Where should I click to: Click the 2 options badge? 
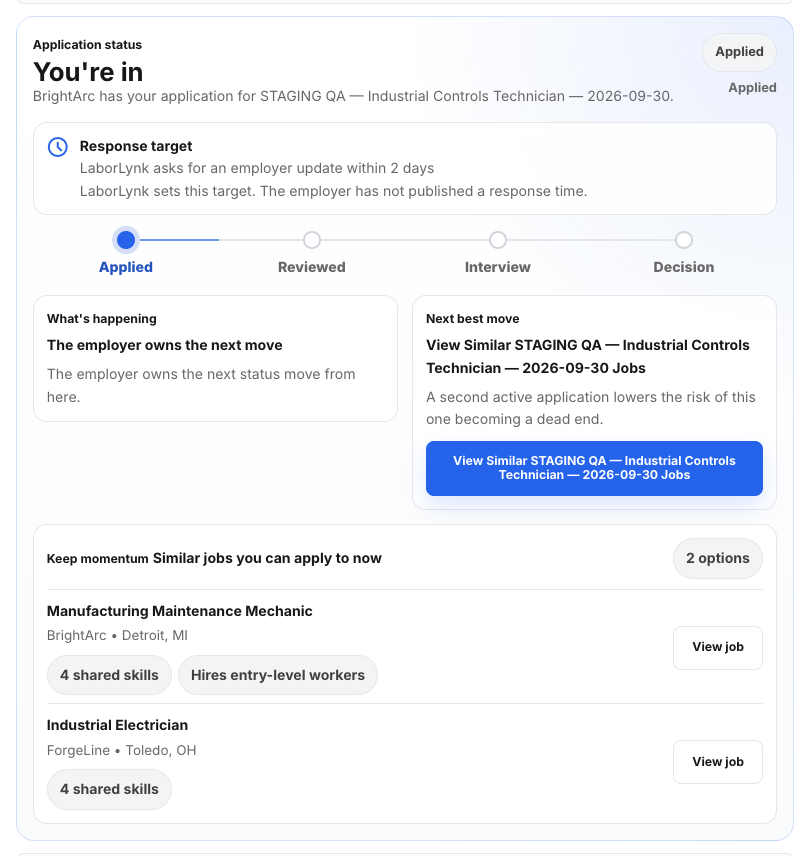tap(718, 558)
